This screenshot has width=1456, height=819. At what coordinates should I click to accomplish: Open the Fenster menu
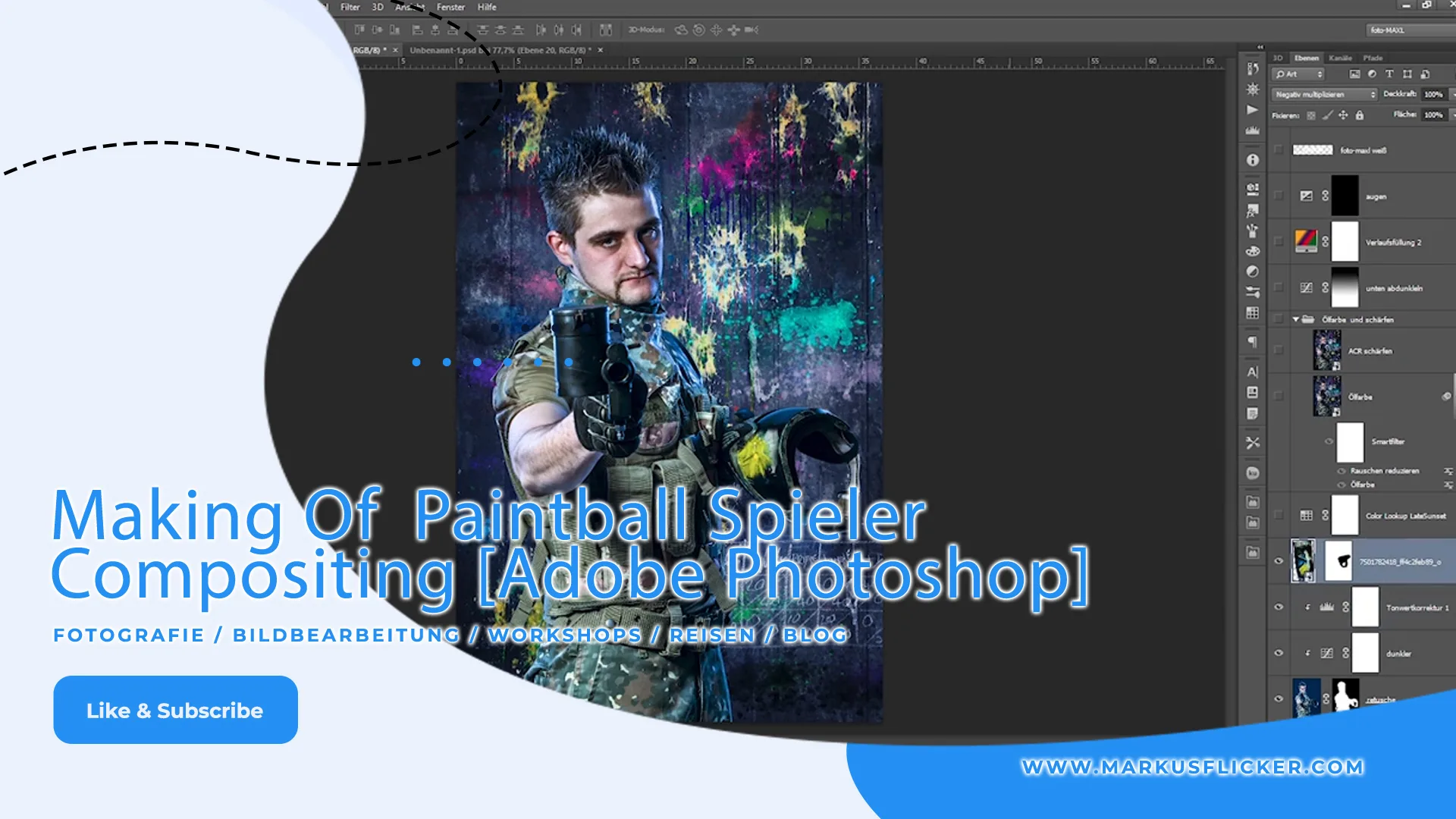(450, 7)
